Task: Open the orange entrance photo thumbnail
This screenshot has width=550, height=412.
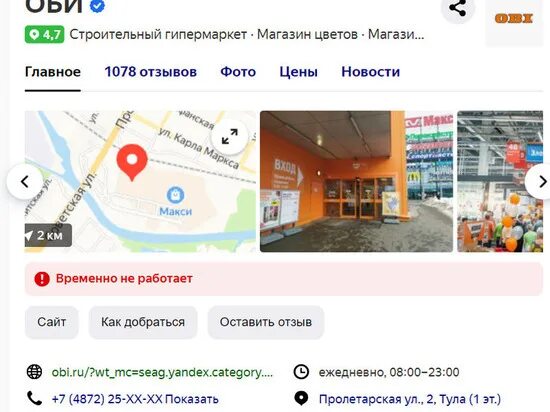Action: 356,181
